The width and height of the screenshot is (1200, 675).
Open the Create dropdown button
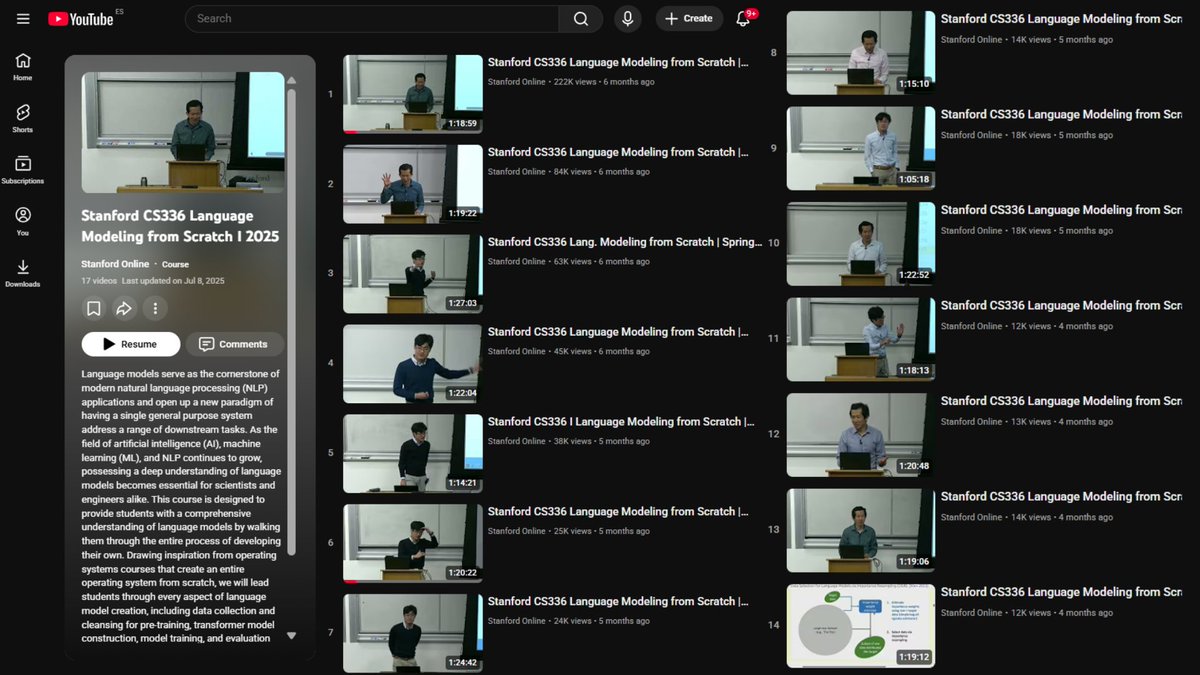coord(689,19)
